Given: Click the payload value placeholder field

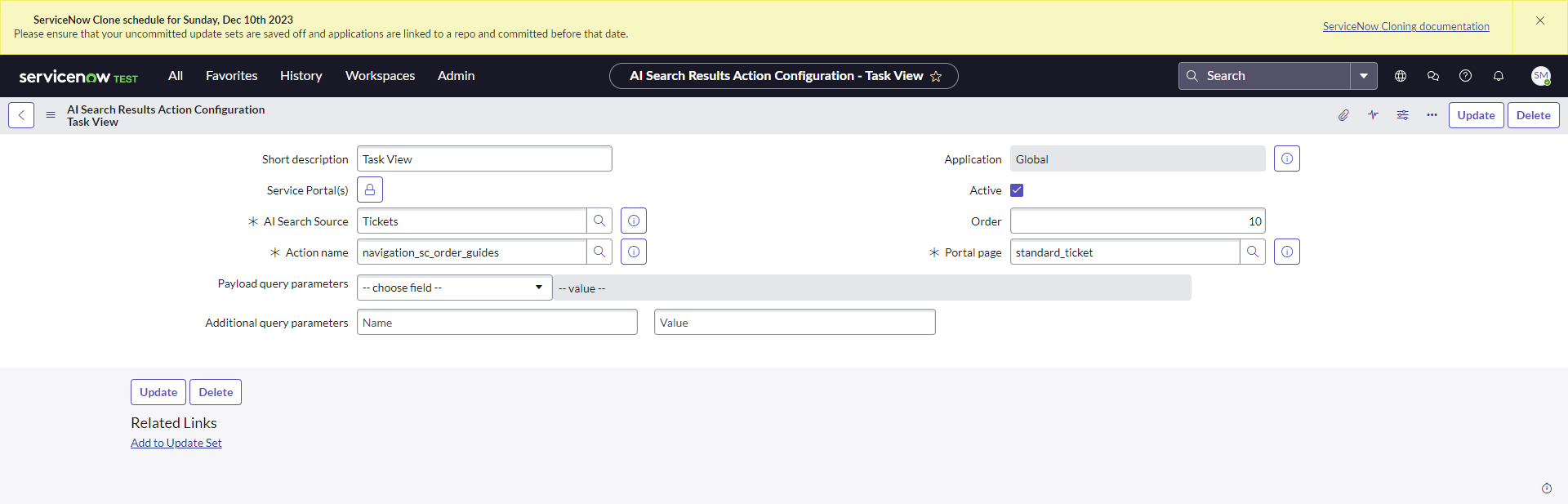Looking at the screenshot, I should pos(872,288).
